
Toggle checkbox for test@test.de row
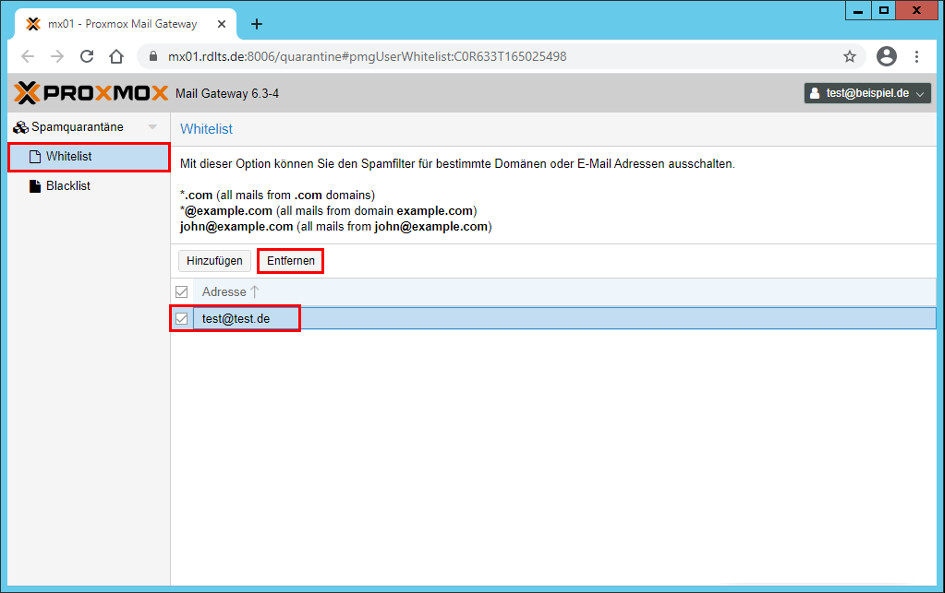click(182, 319)
